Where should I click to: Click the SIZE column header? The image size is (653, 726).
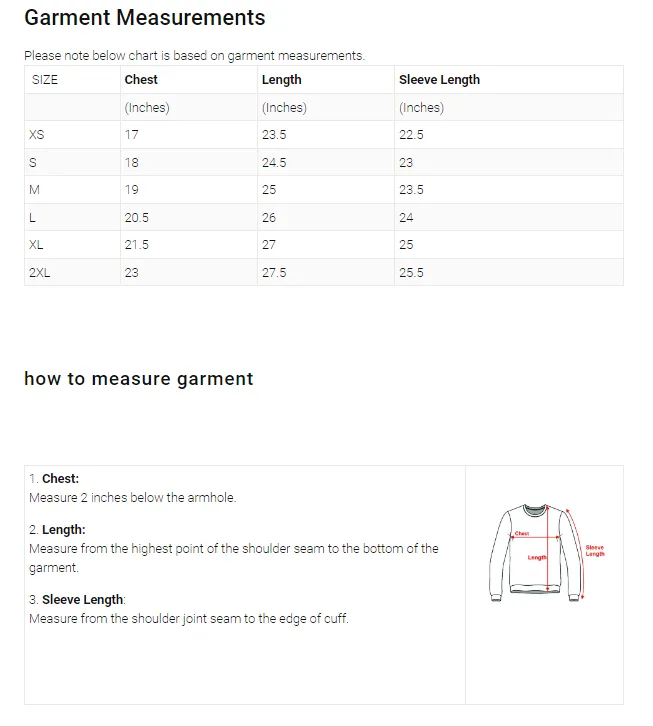point(45,80)
